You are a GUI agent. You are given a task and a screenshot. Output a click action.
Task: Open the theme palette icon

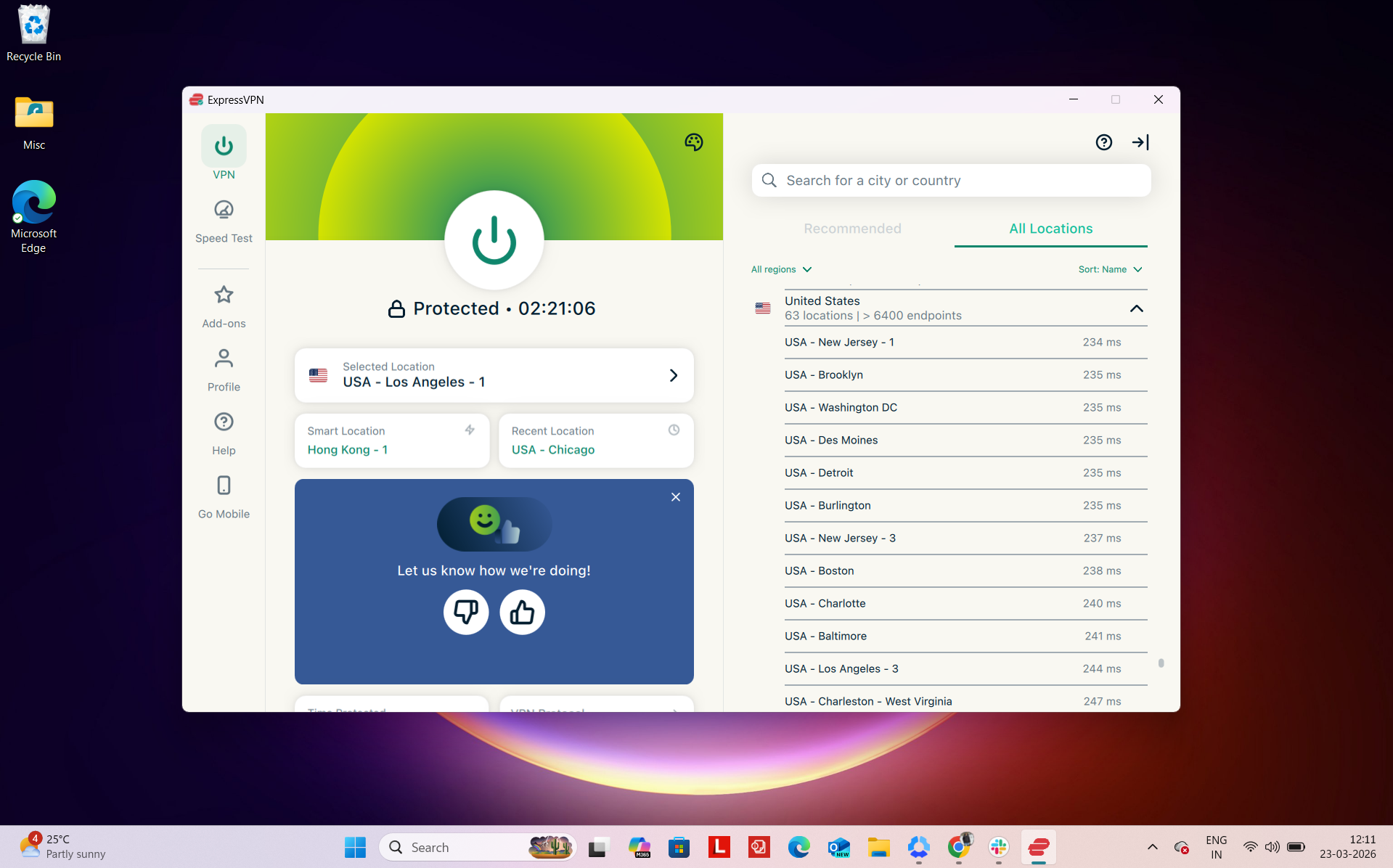pos(693,142)
